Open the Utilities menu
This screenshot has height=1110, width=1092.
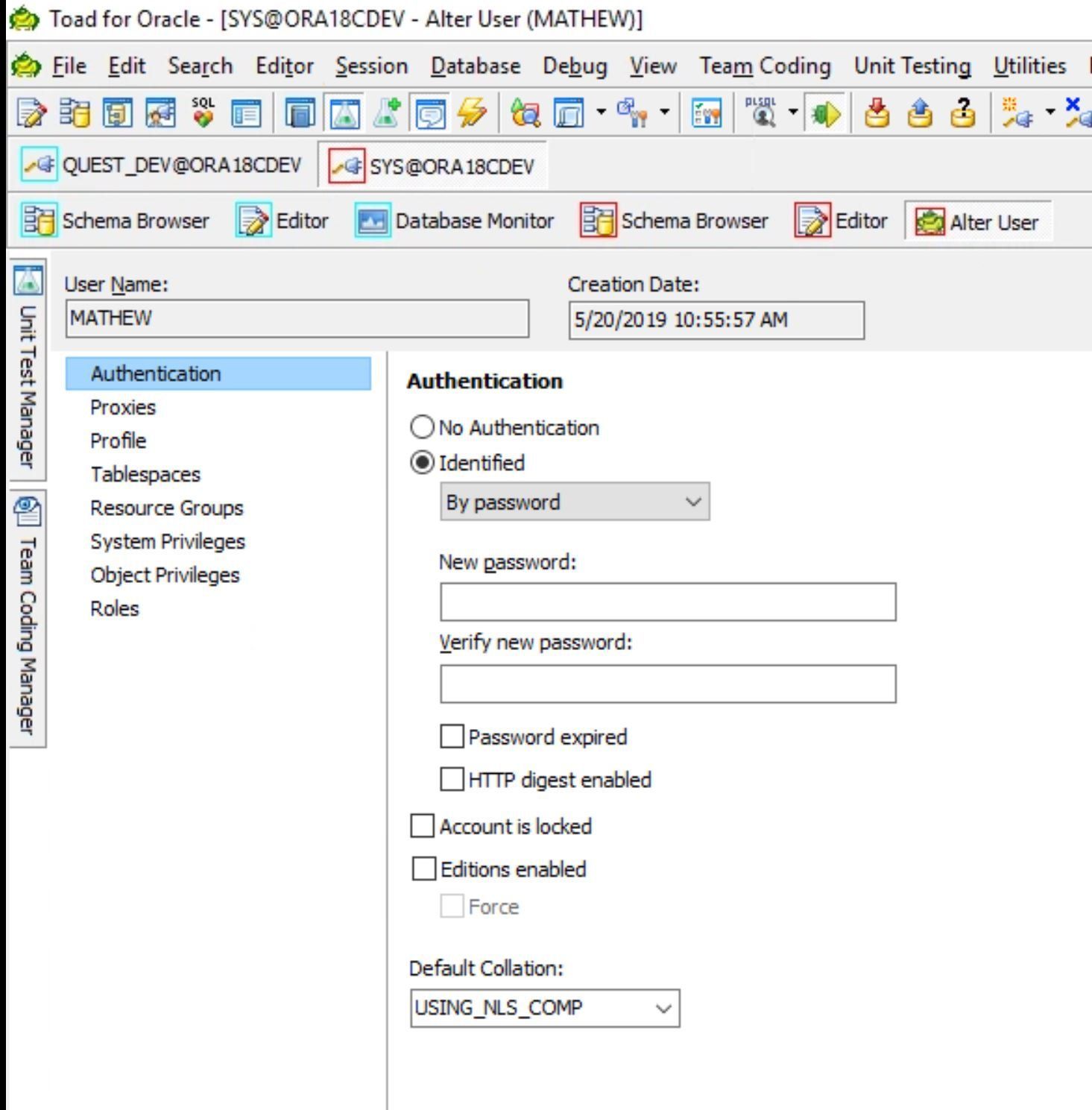point(1029,66)
